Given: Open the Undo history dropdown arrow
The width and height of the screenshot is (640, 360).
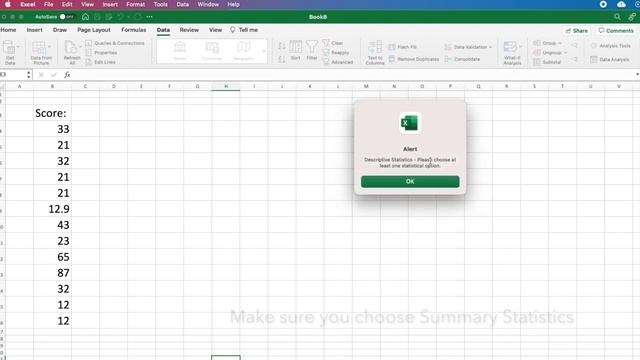Looking at the screenshot, I should pos(128,17).
